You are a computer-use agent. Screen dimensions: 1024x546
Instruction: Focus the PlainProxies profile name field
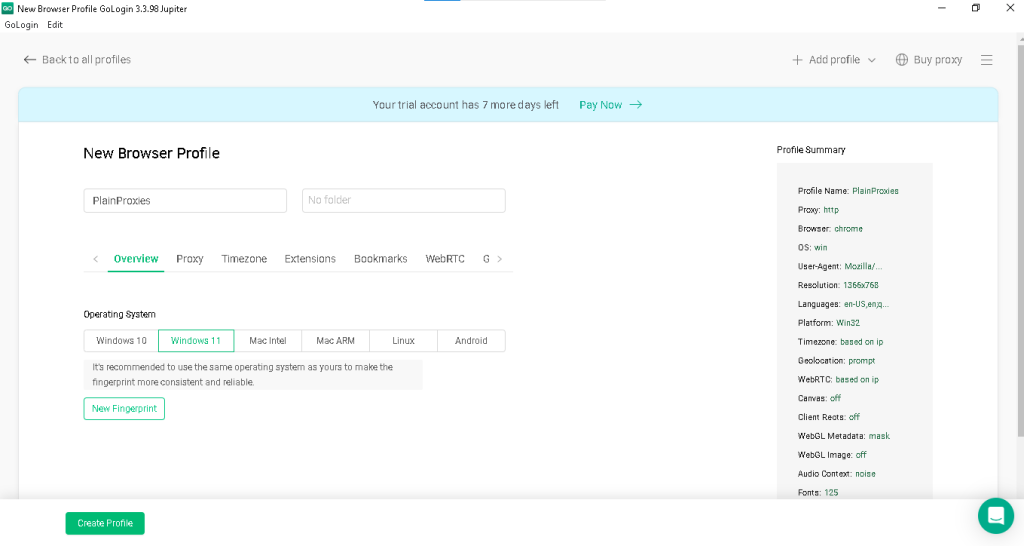185,201
